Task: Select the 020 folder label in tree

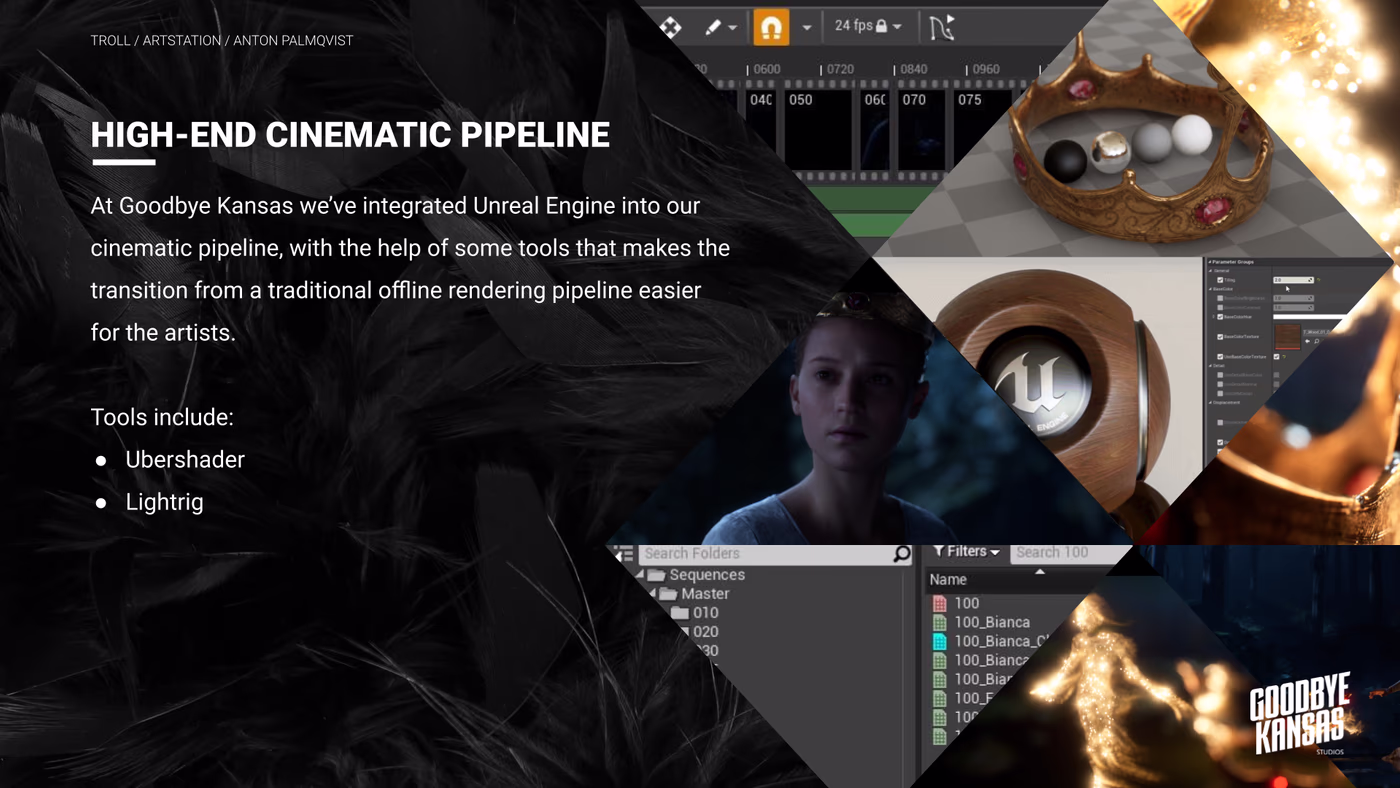Action: 706,632
